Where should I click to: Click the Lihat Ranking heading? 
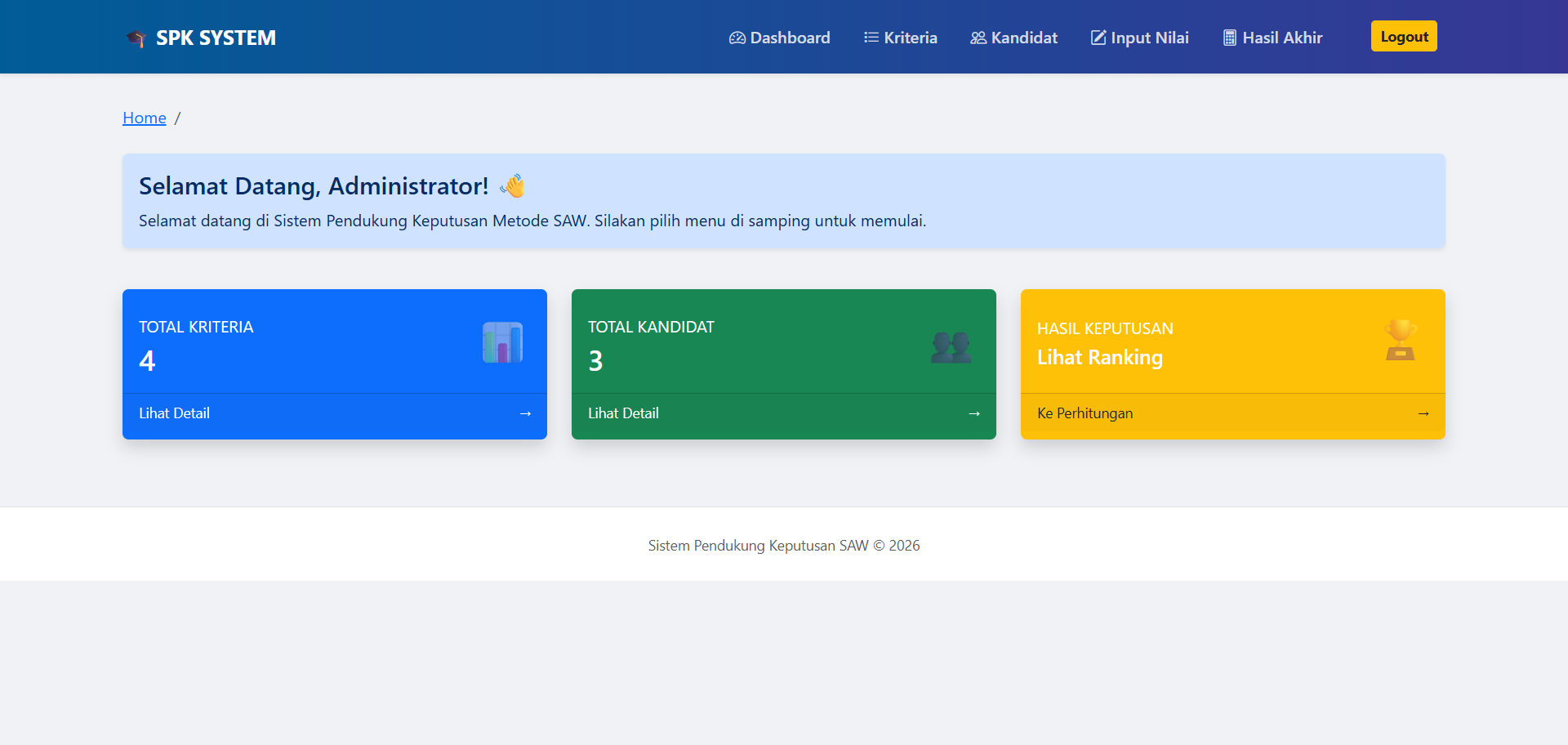coord(1100,358)
